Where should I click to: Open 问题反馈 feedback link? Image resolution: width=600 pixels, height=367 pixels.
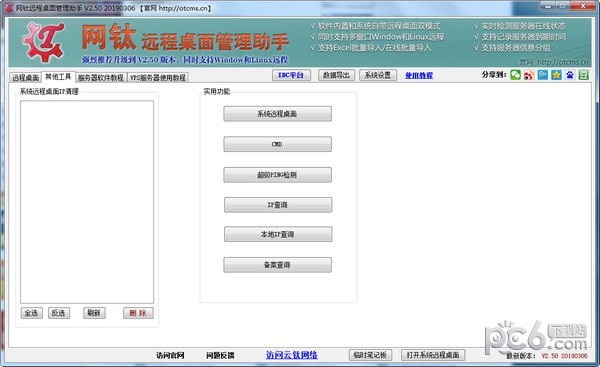point(220,356)
